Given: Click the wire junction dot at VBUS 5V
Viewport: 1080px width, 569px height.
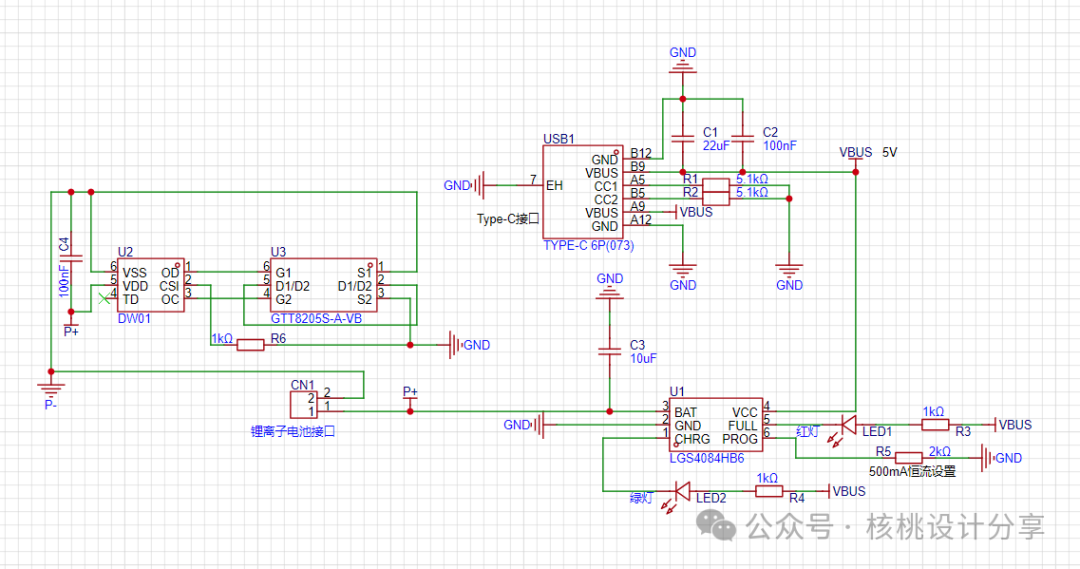Looking at the screenshot, I should 855,172.
